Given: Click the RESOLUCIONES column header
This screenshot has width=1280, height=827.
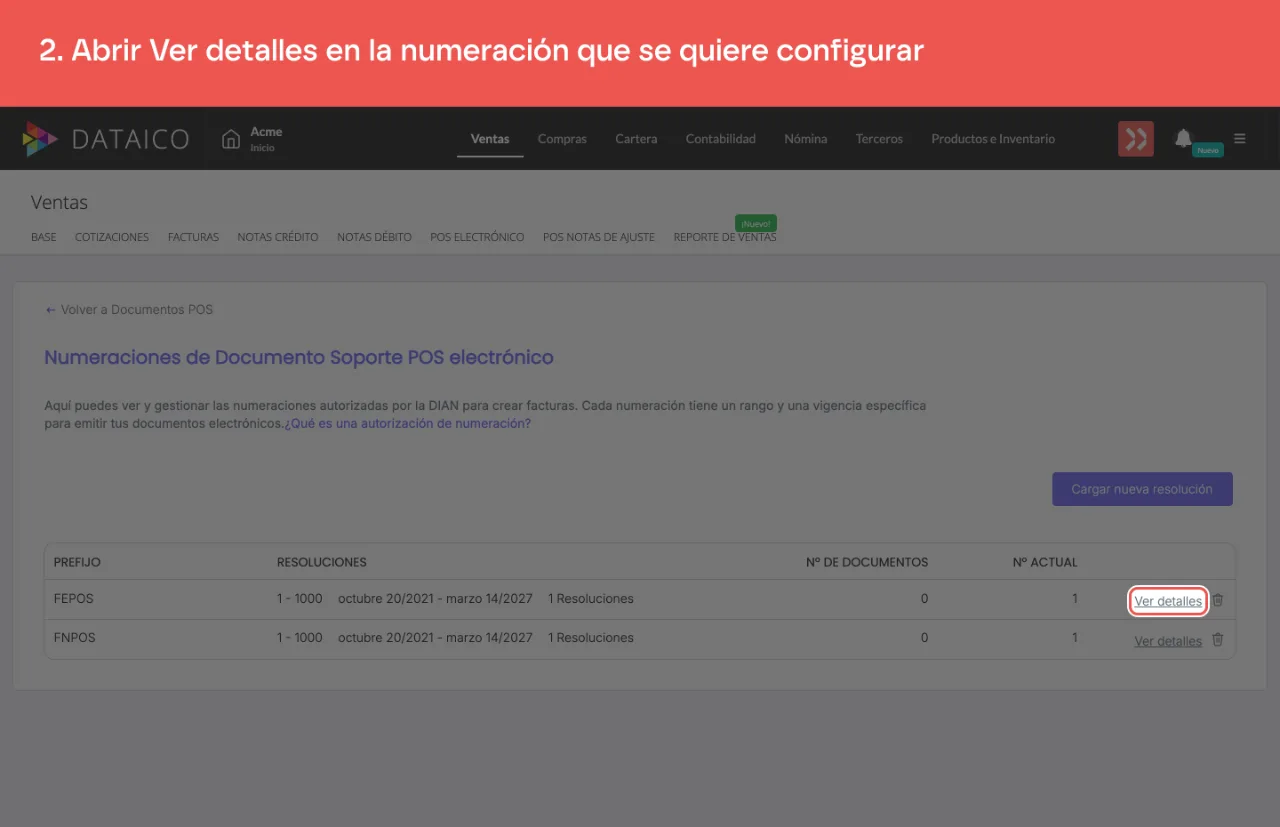Looking at the screenshot, I should [x=322, y=562].
